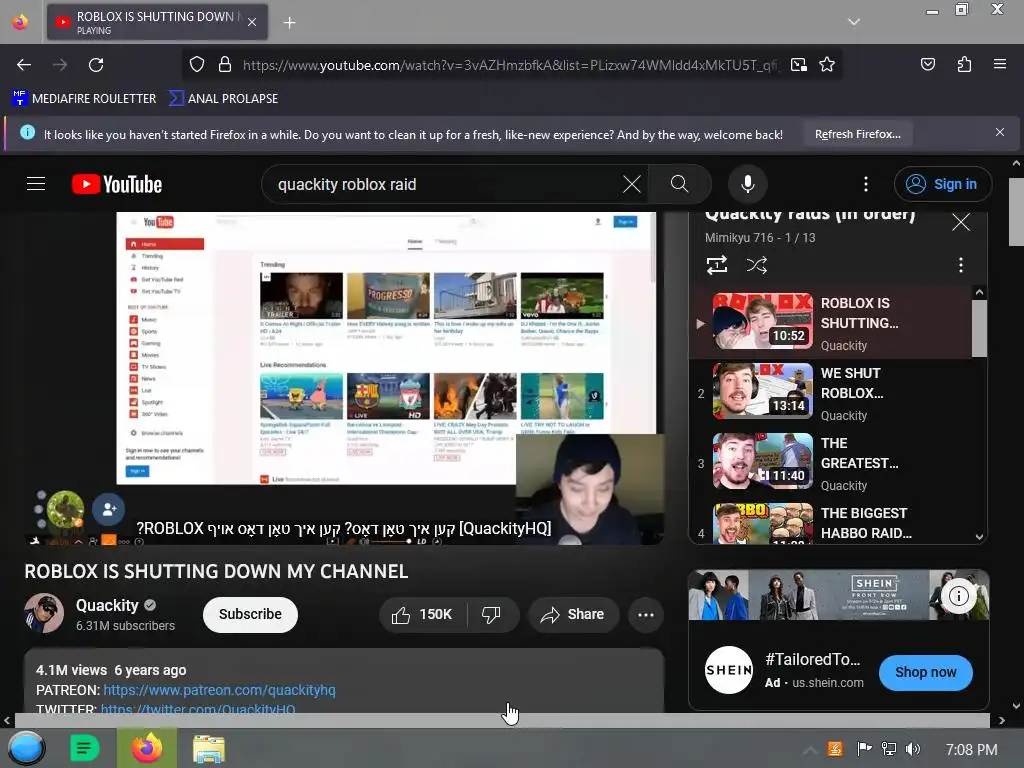Open the file manager taskbar icon

(x=209, y=749)
